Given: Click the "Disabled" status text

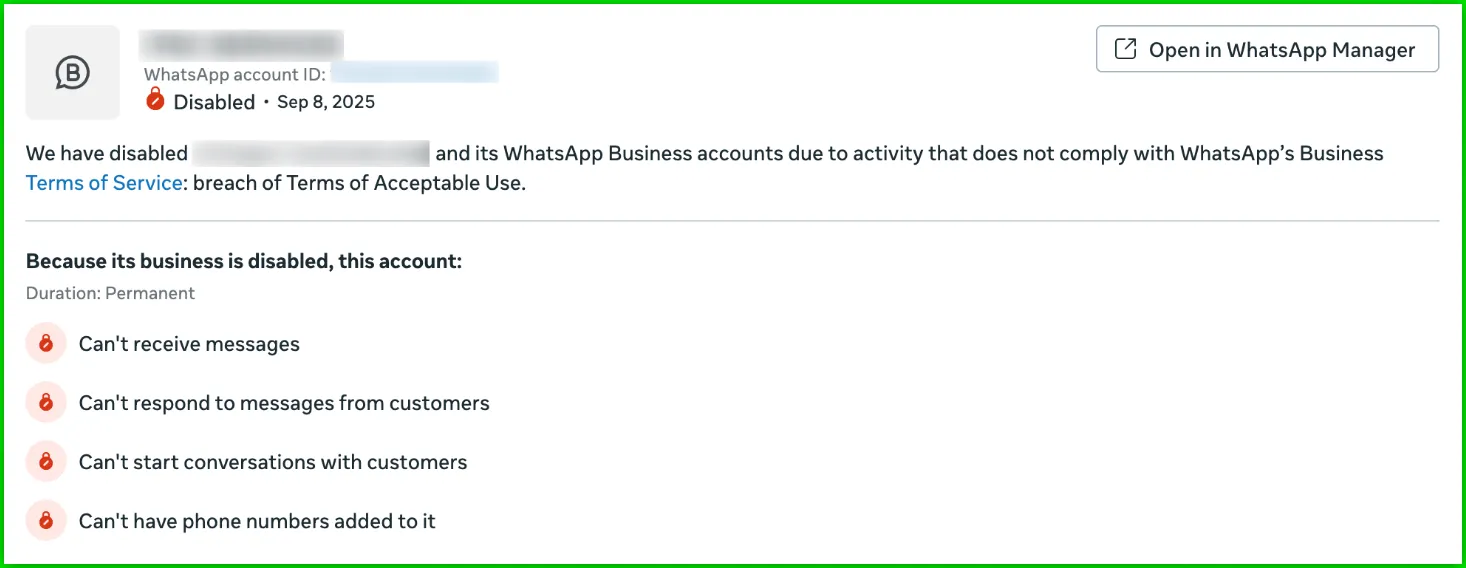Looking at the screenshot, I should (x=214, y=102).
